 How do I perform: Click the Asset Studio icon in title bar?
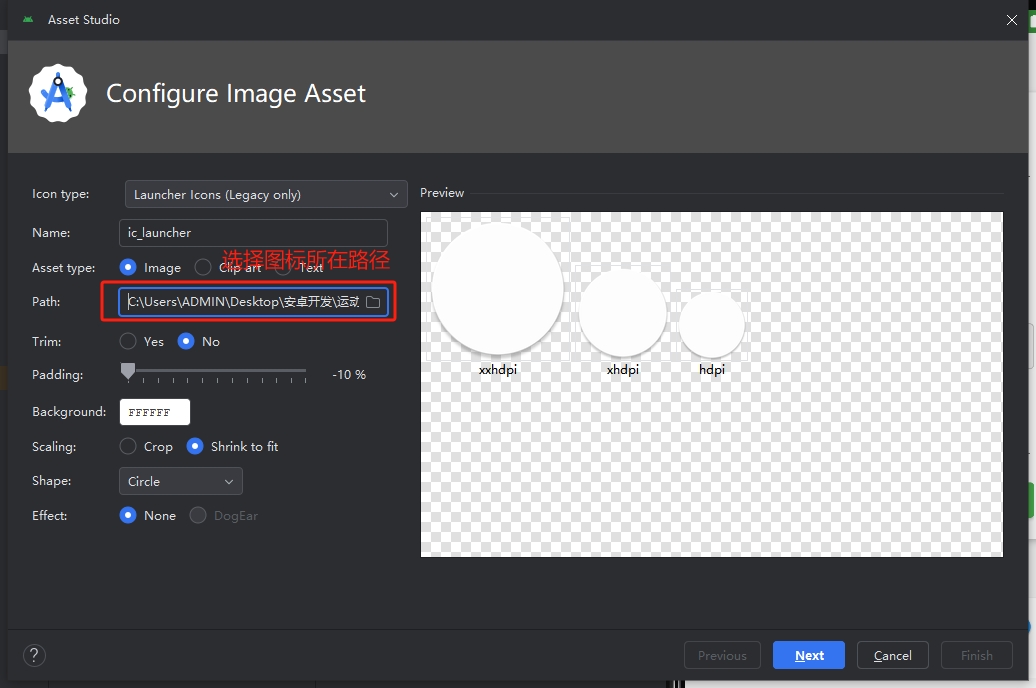click(x=26, y=19)
